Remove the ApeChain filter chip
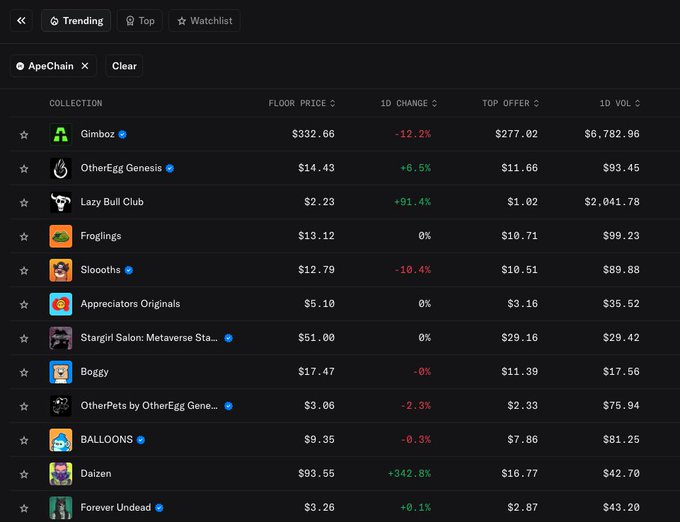Viewport: 680px width, 522px height. point(85,66)
